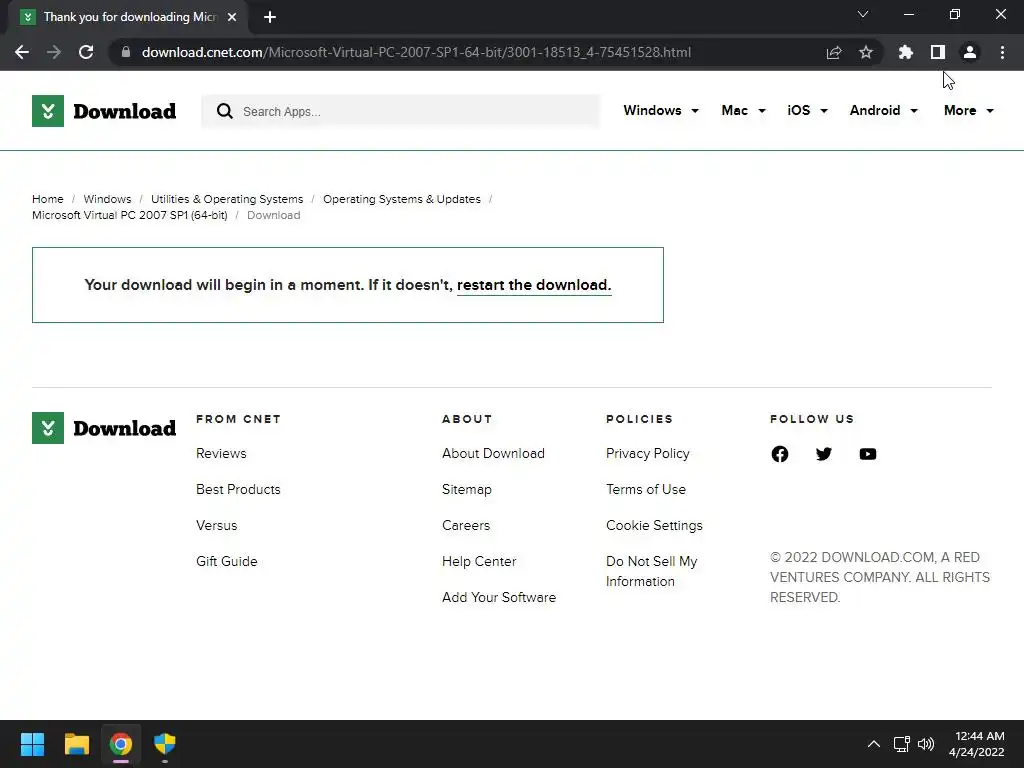Close the 'Thank you for downloading' tab
1024x768 pixels.
pyautogui.click(x=232, y=17)
